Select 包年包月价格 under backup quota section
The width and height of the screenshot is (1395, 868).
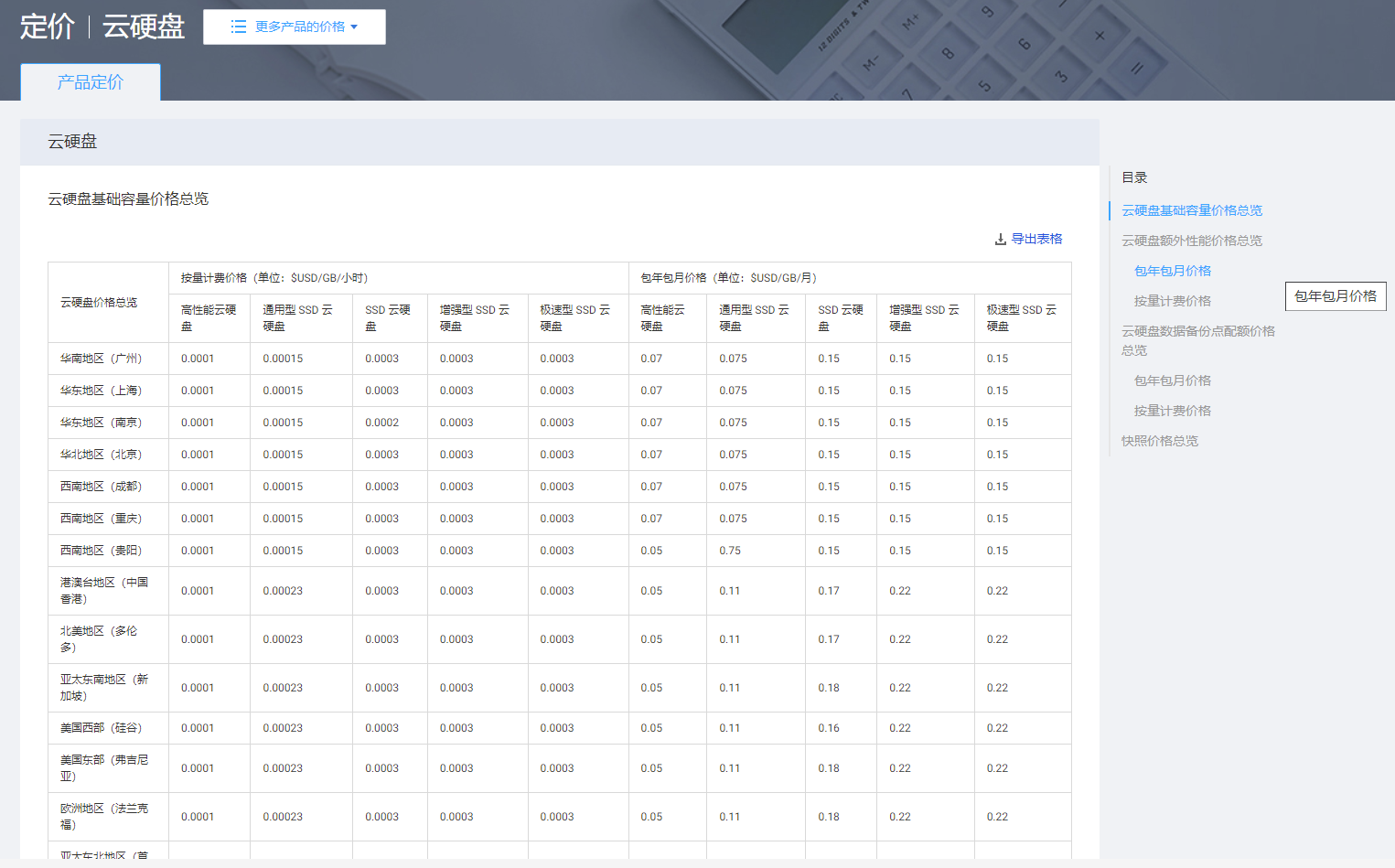click(1172, 380)
